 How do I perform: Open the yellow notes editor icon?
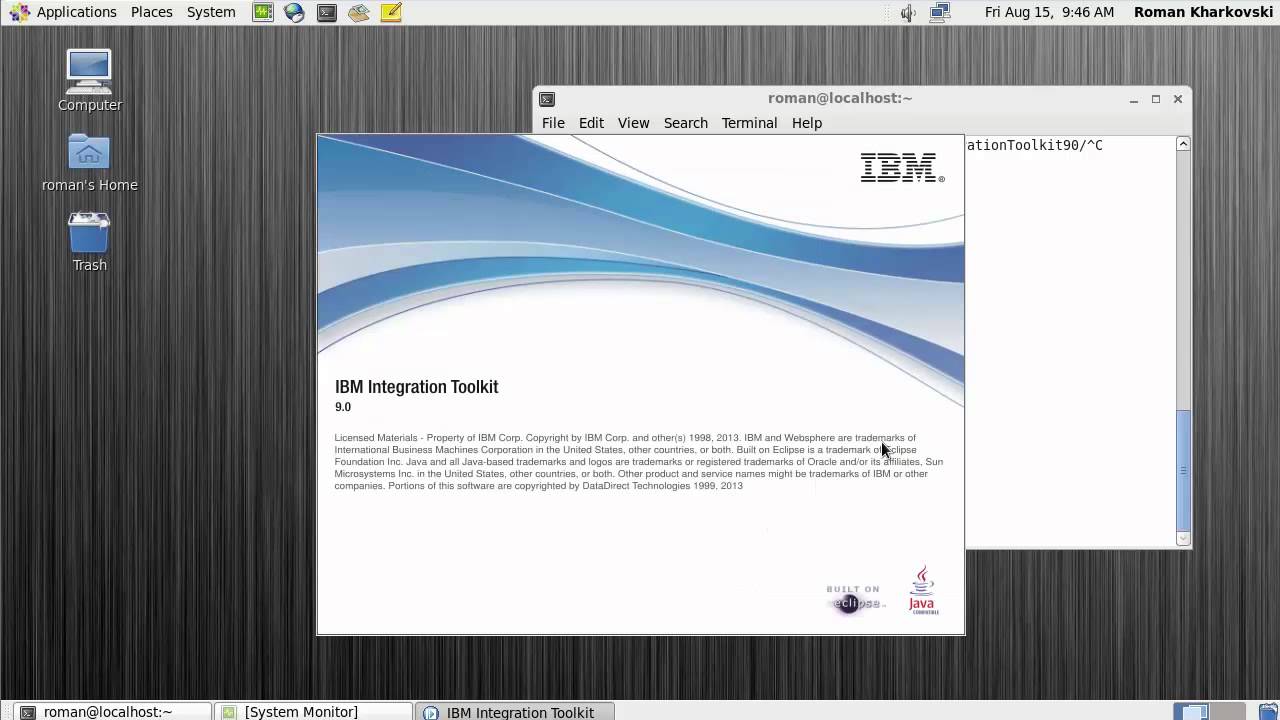click(x=391, y=12)
